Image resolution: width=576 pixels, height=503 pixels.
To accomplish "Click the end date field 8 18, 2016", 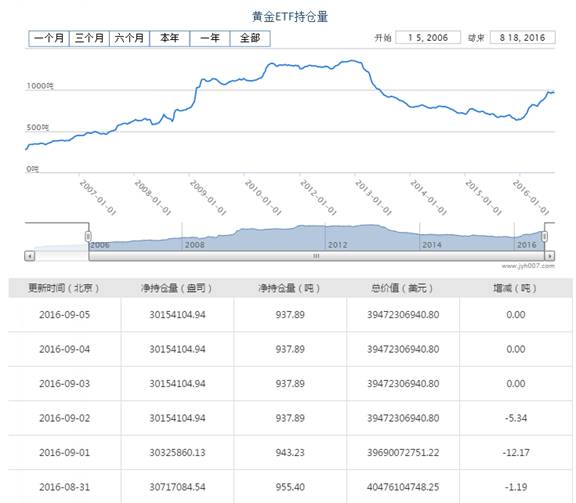I will point(522,37).
